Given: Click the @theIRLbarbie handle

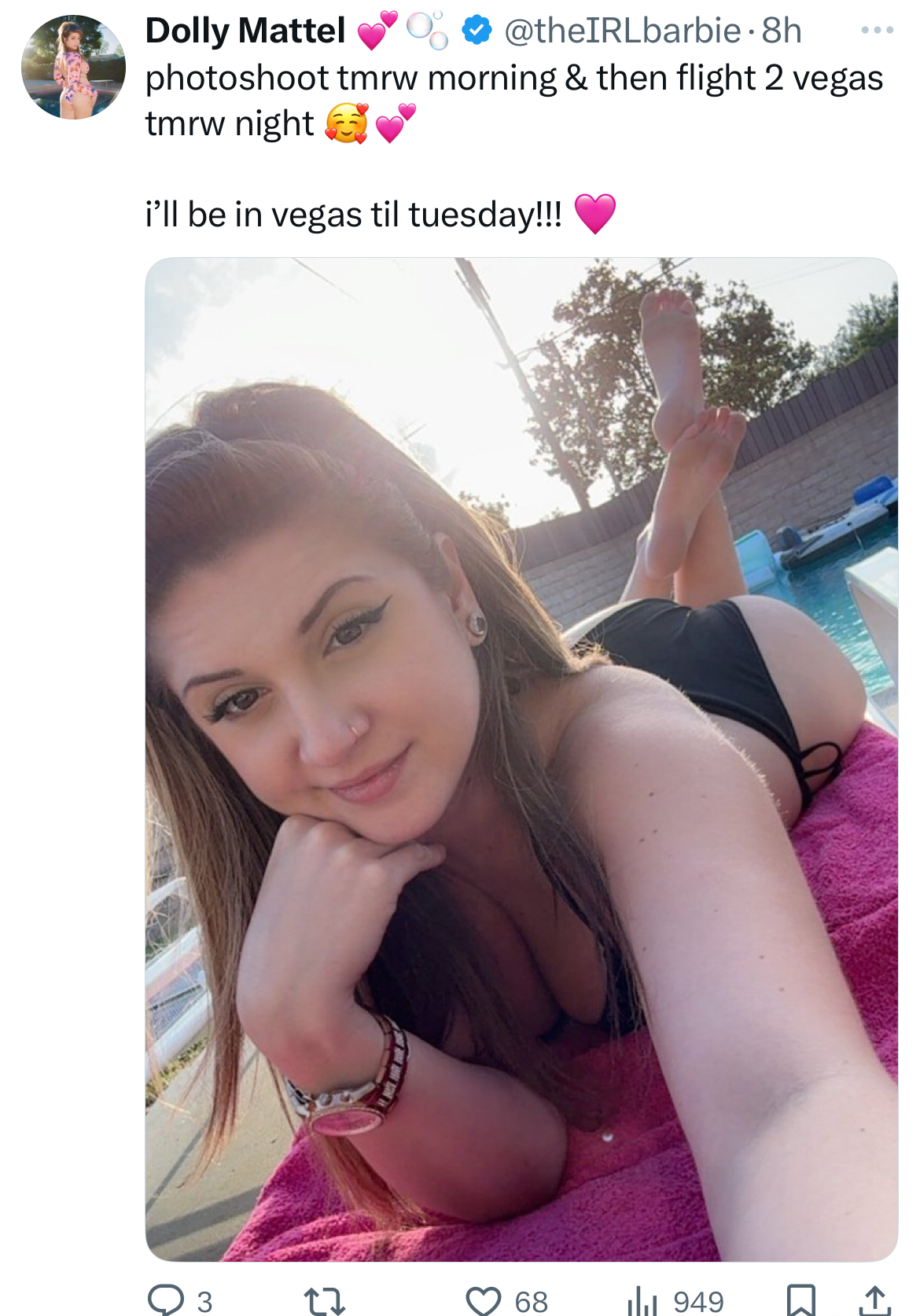Looking at the screenshot, I should [622, 31].
